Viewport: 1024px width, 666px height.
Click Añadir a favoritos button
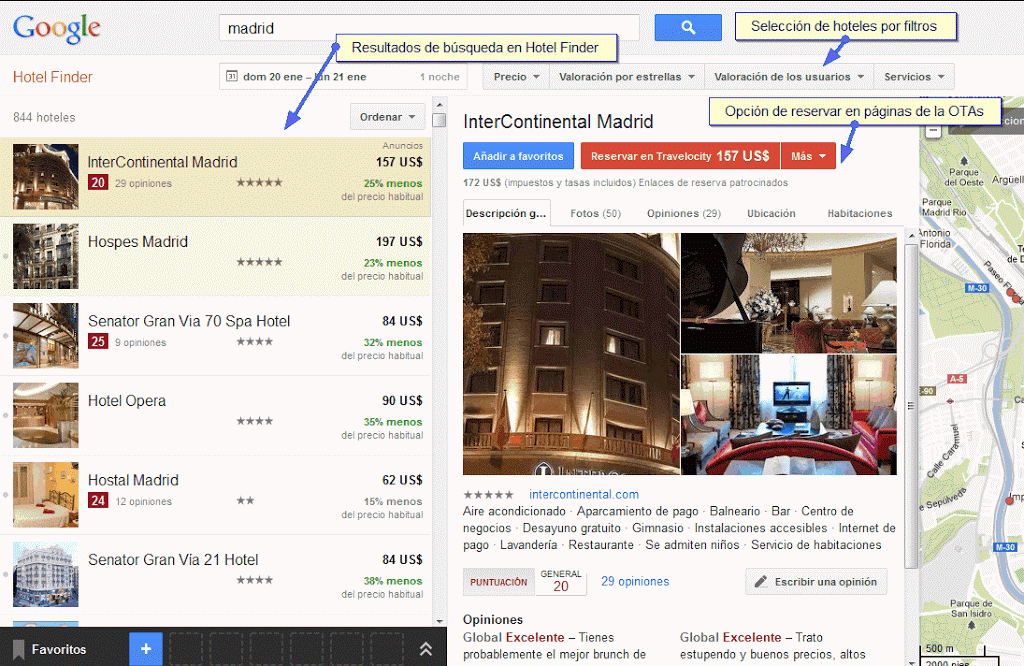tap(519, 156)
